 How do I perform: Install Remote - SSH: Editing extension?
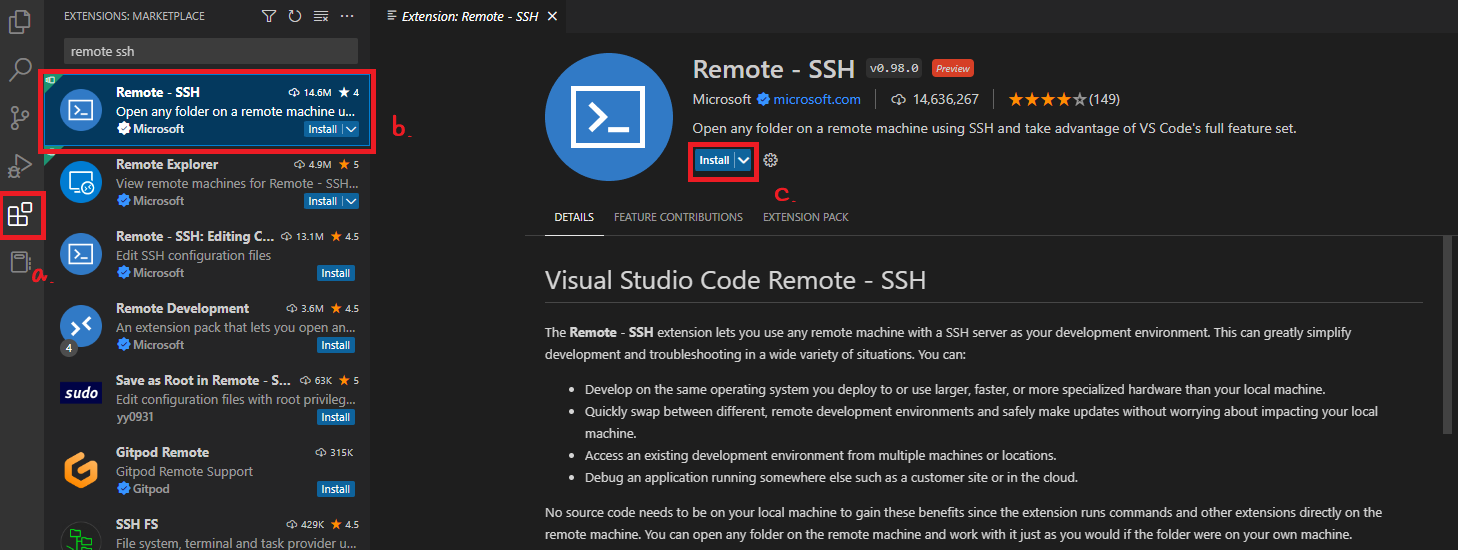pos(336,273)
